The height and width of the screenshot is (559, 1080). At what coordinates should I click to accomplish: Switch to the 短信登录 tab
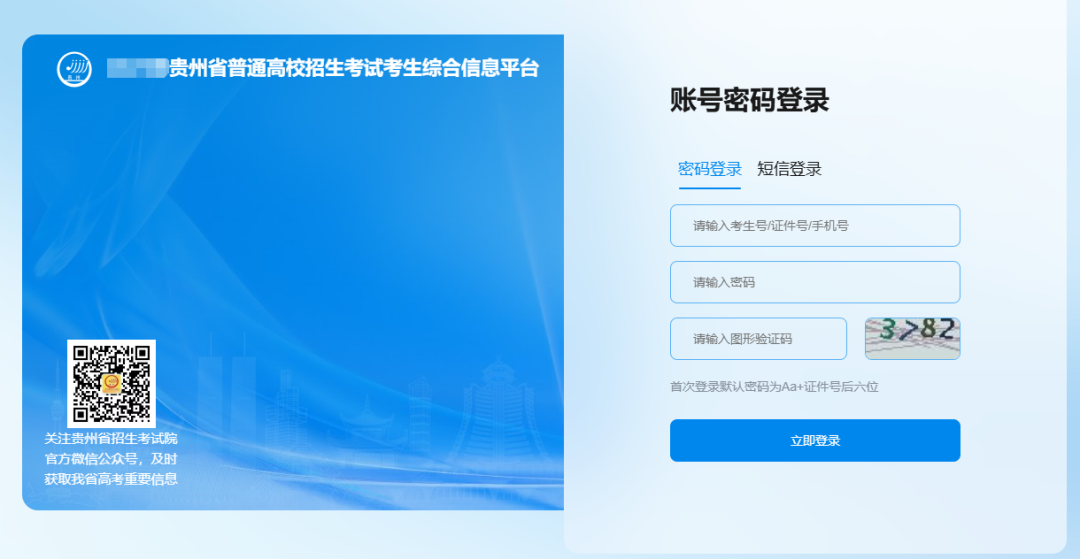(789, 169)
